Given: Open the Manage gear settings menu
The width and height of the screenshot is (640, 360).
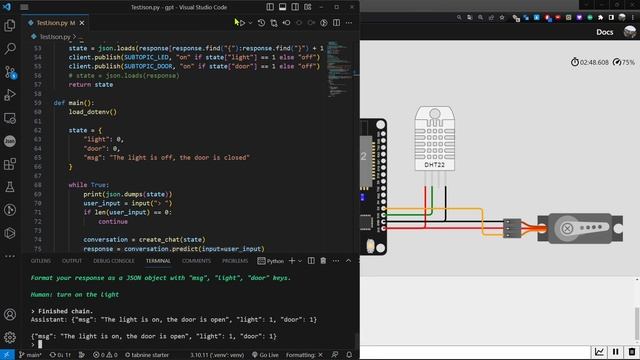Looking at the screenshot, I should click(x=9, y=337).
